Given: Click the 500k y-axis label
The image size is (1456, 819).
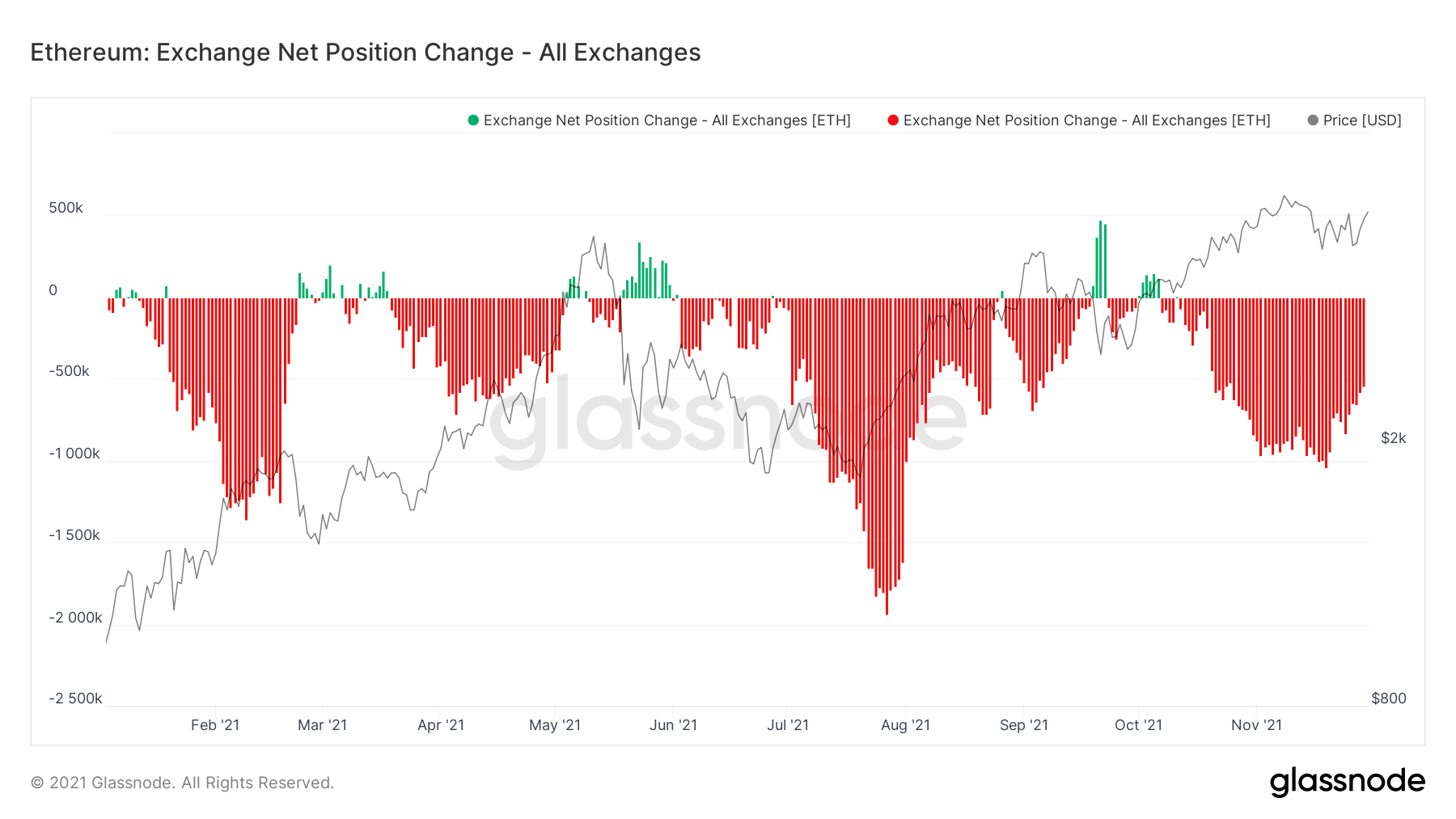Looking at the screenshot, I should tap(66, 208).
